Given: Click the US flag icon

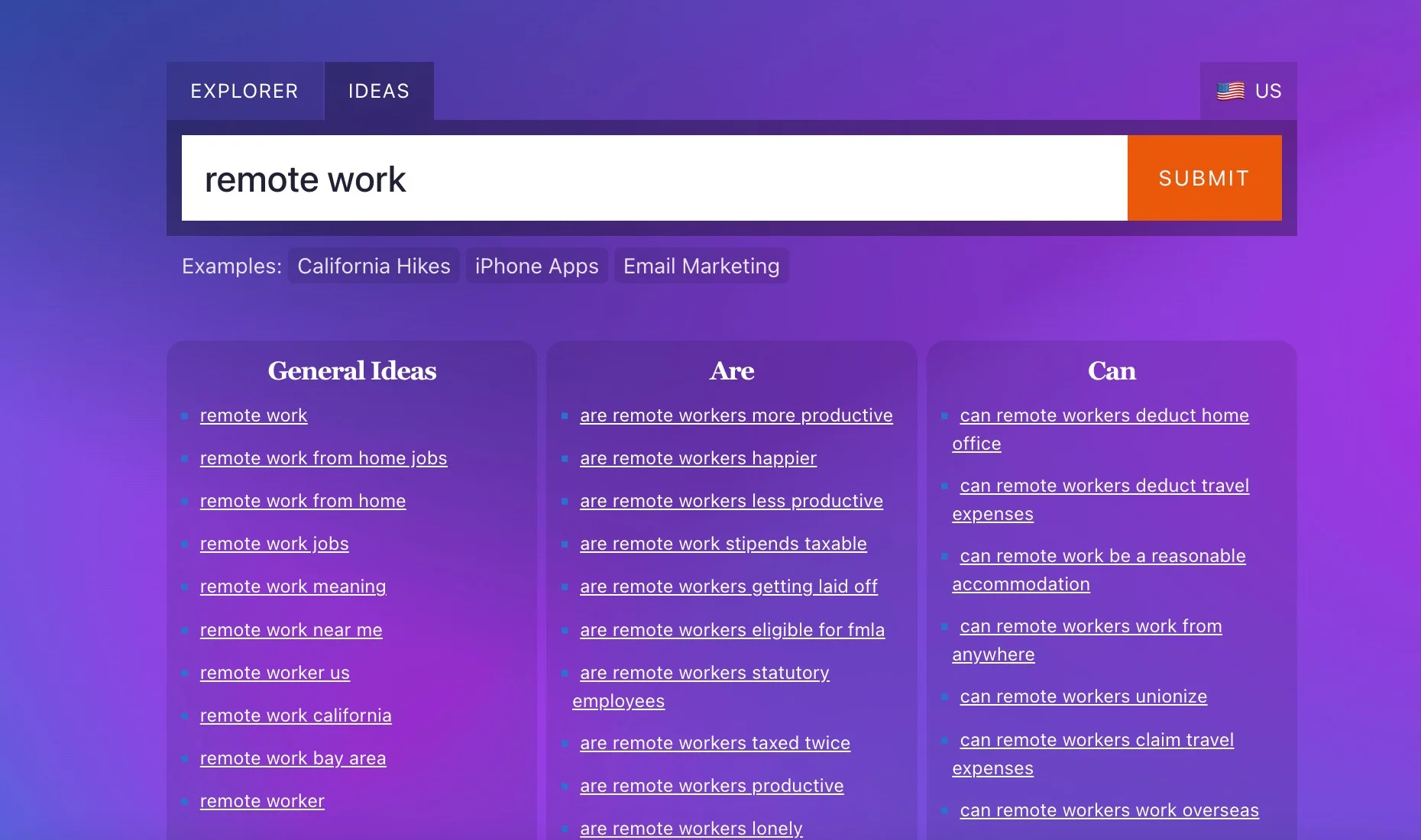Looking at the screenshot, I should click(1230, 92).
